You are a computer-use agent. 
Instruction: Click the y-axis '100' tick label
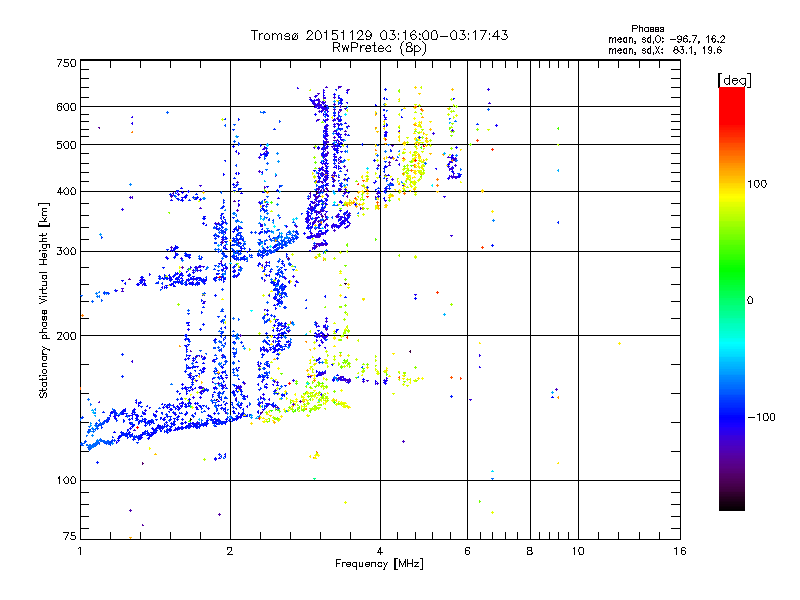click(x=67, y=480)
